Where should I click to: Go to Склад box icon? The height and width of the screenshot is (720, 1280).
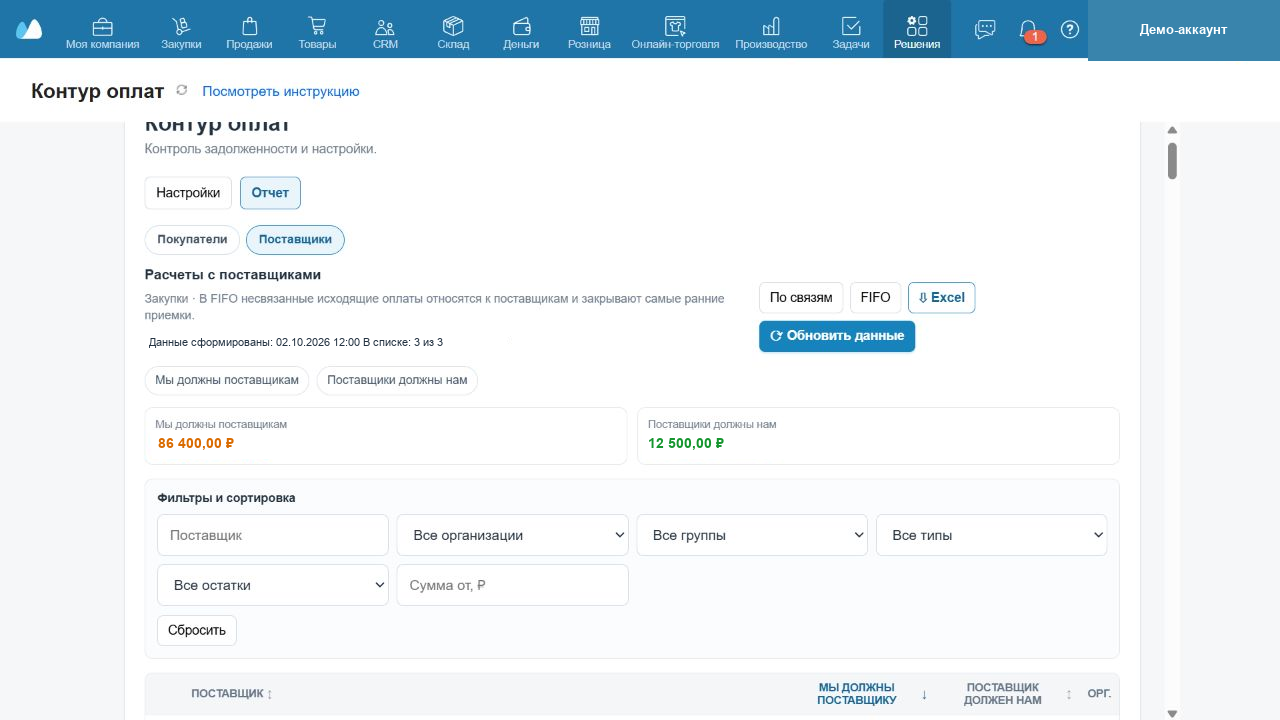(x=453, y=26)
